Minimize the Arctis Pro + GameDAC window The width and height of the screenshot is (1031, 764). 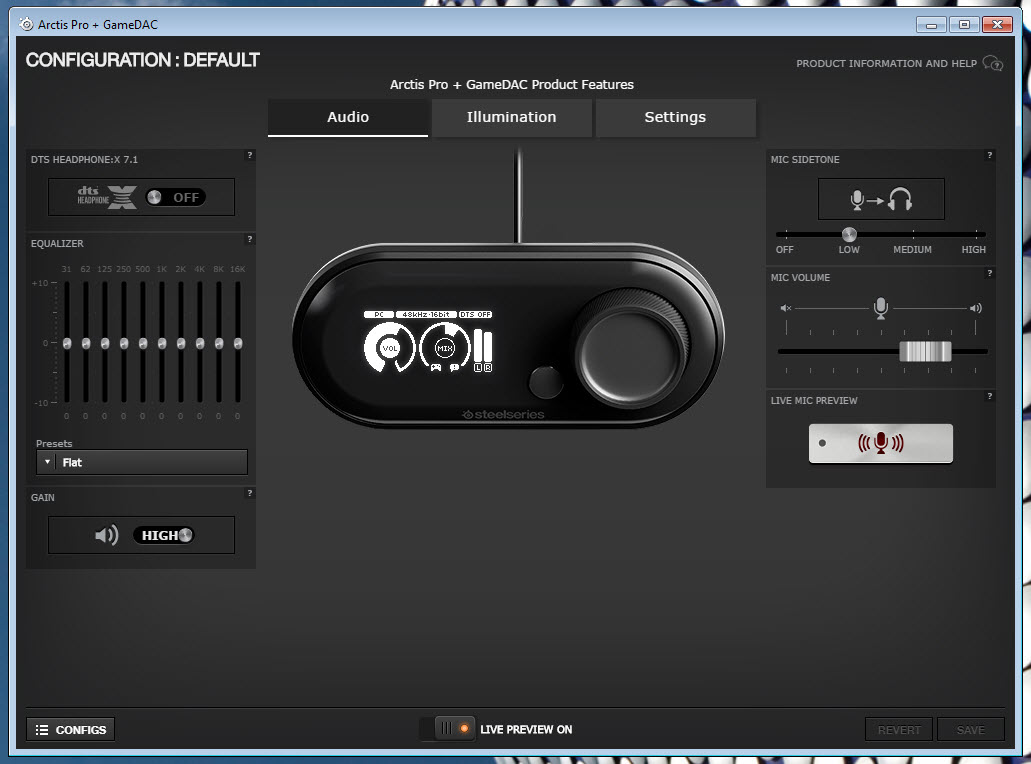(x=931, y=25)
